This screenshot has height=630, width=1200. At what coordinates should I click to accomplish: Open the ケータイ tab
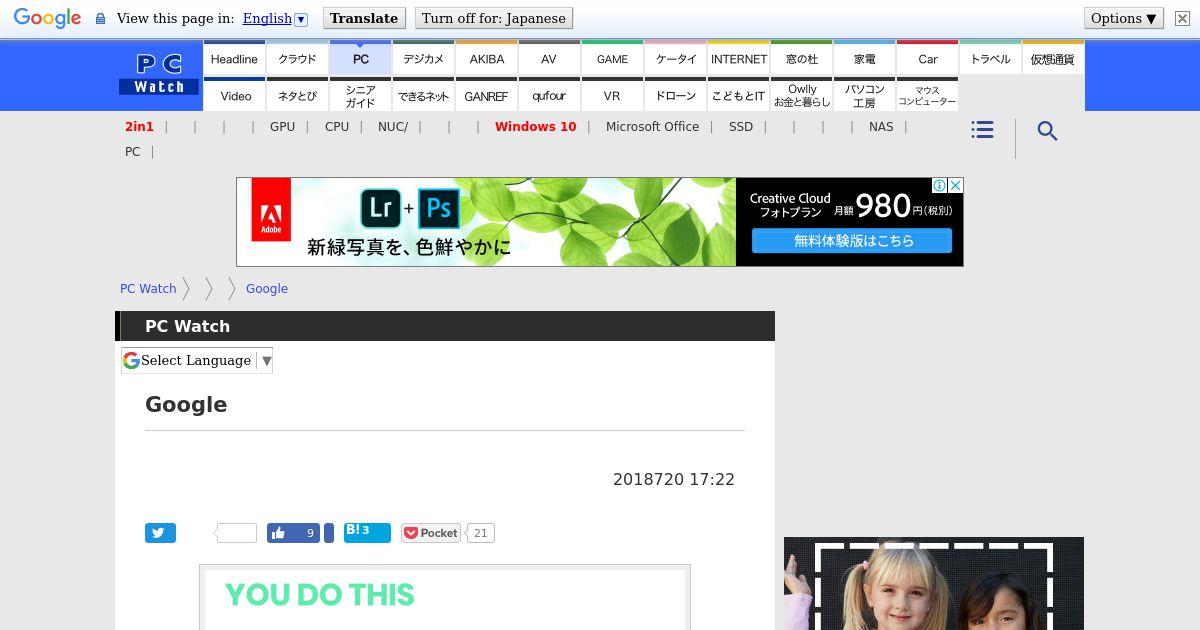pos(675,58)
